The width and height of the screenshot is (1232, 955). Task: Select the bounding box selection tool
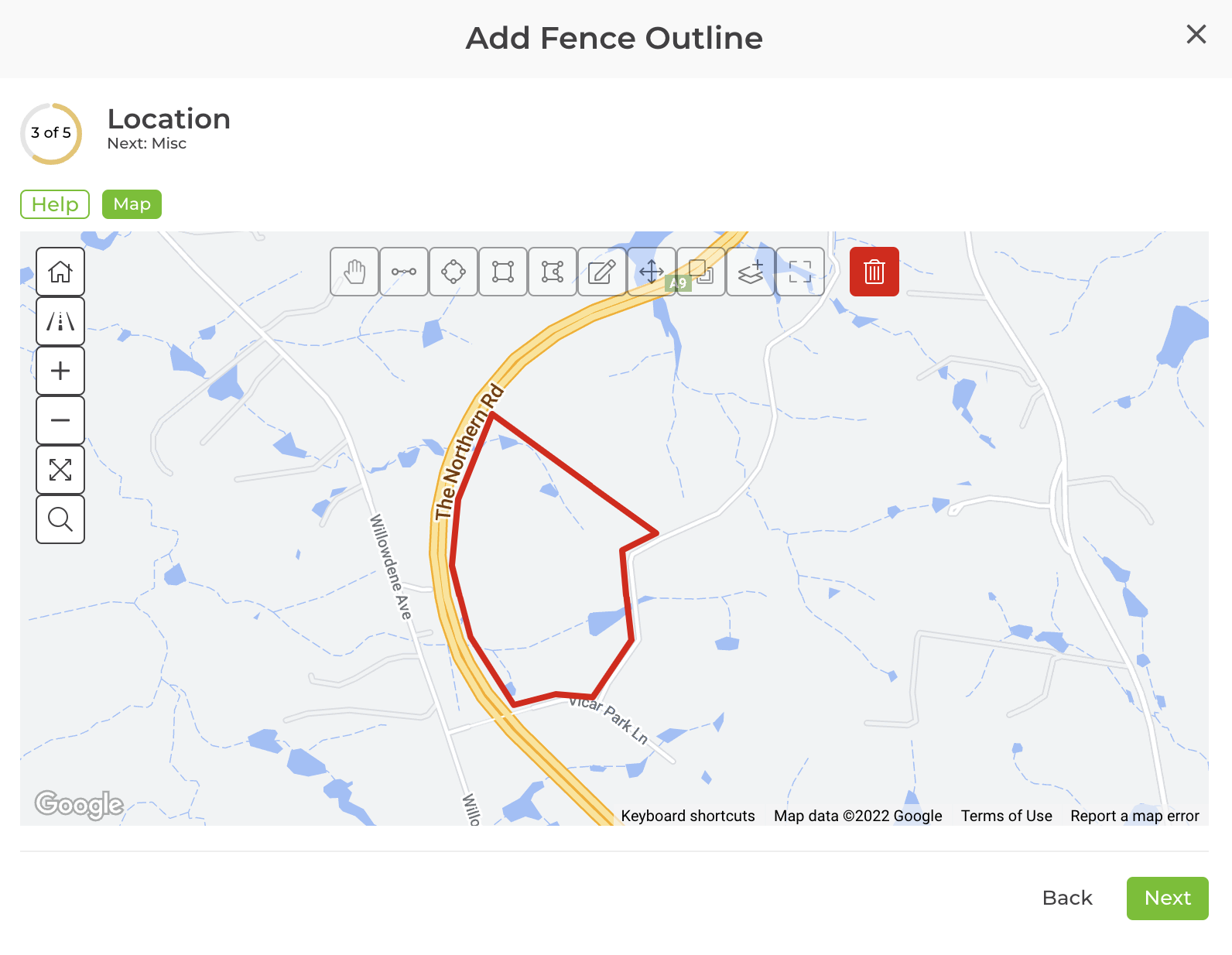tap(799, 272)
